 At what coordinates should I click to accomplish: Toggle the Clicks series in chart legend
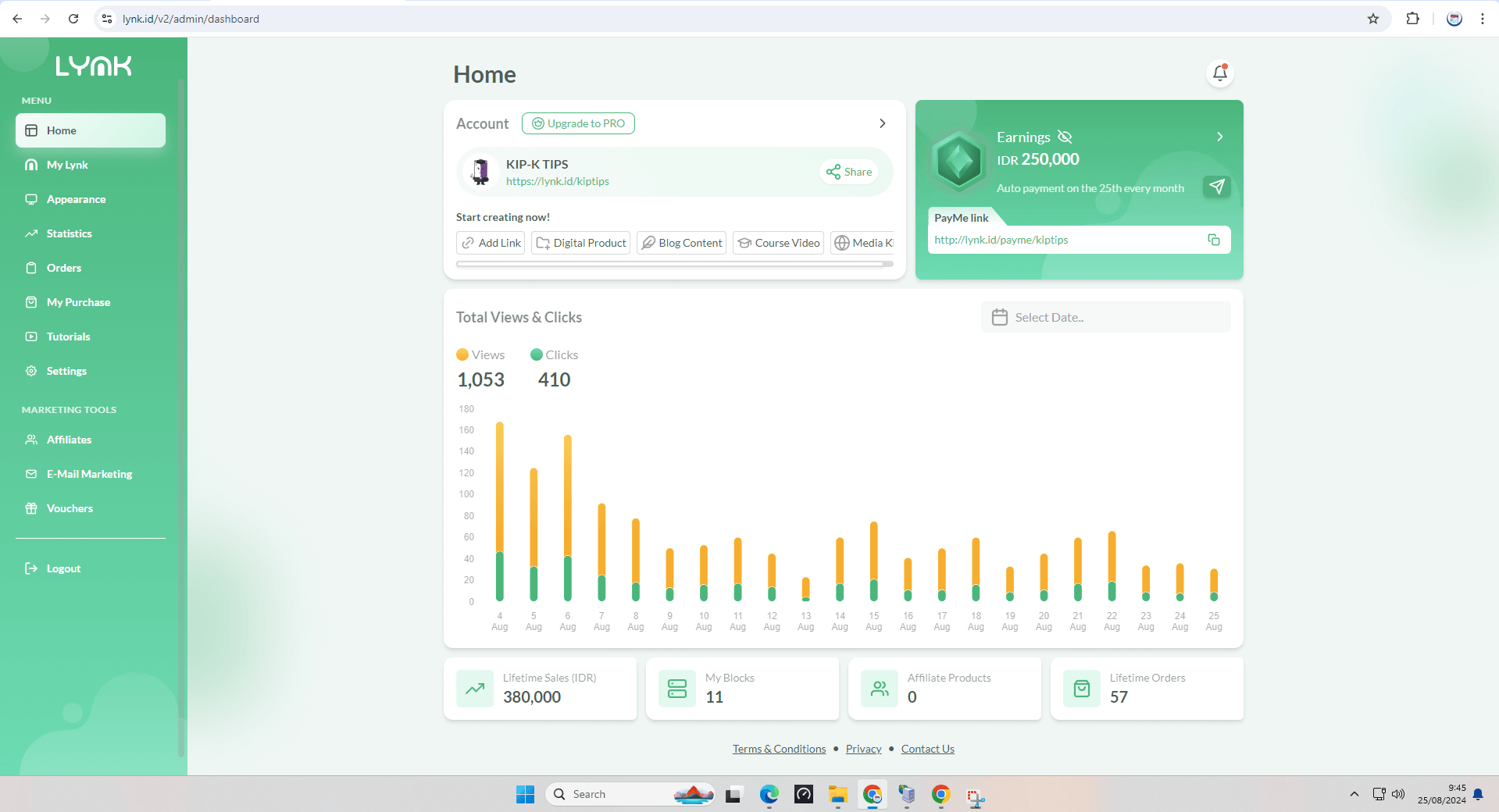[554, 354]
